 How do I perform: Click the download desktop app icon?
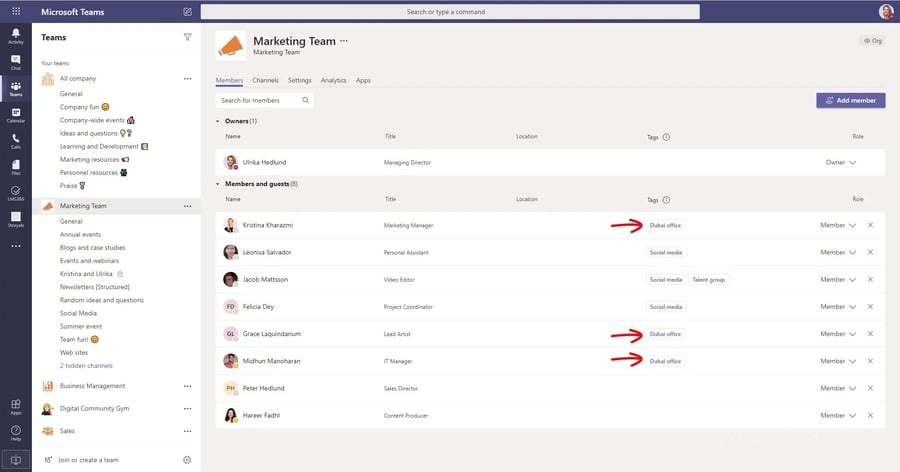tap(16, 460)
